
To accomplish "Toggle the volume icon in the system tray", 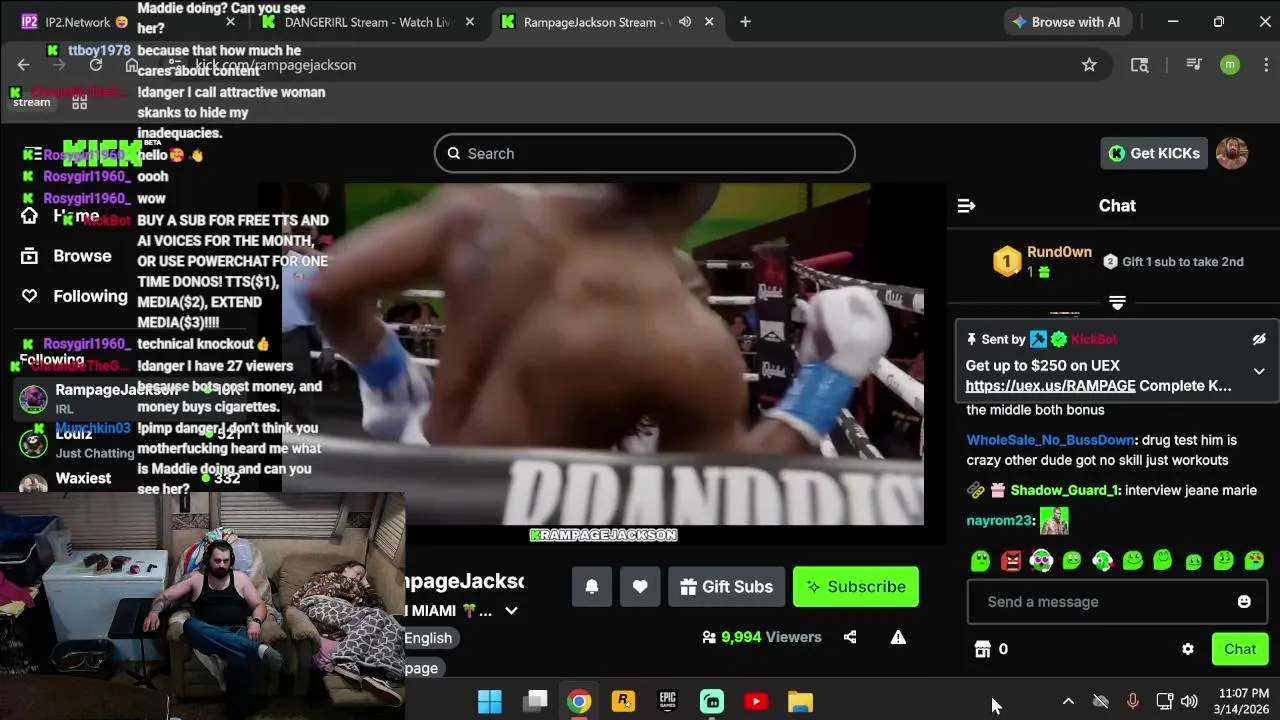I will coord(1189,702).
